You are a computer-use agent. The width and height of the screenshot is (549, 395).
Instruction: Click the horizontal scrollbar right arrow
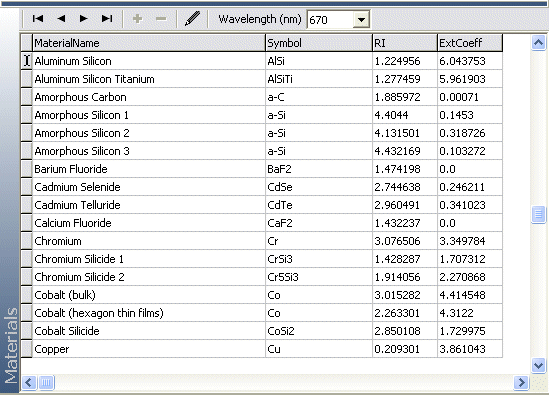(x=521, y=382)
